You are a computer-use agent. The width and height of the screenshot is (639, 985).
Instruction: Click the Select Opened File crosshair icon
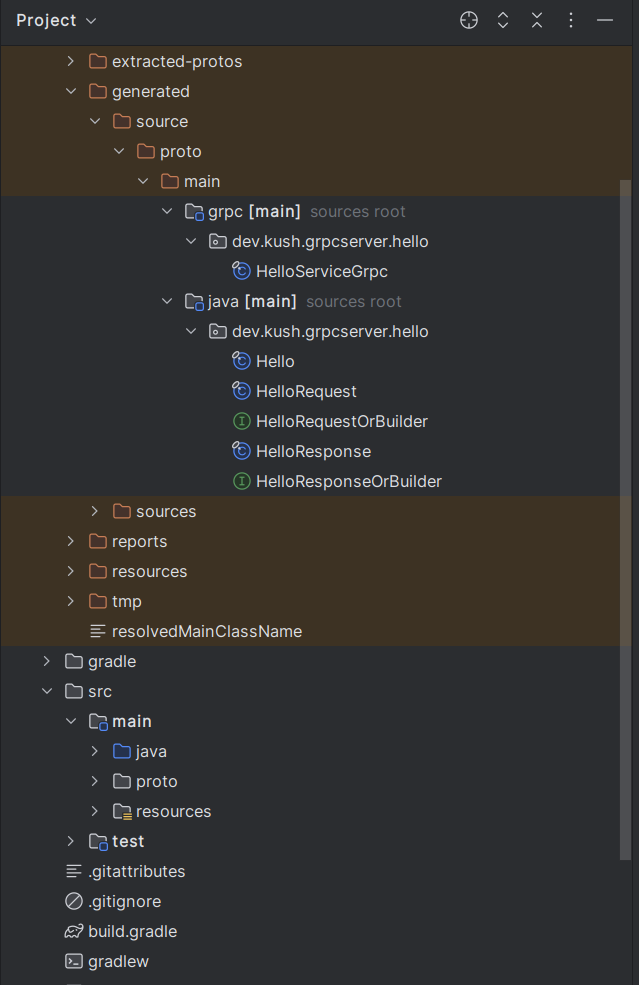tap(468, 20)
